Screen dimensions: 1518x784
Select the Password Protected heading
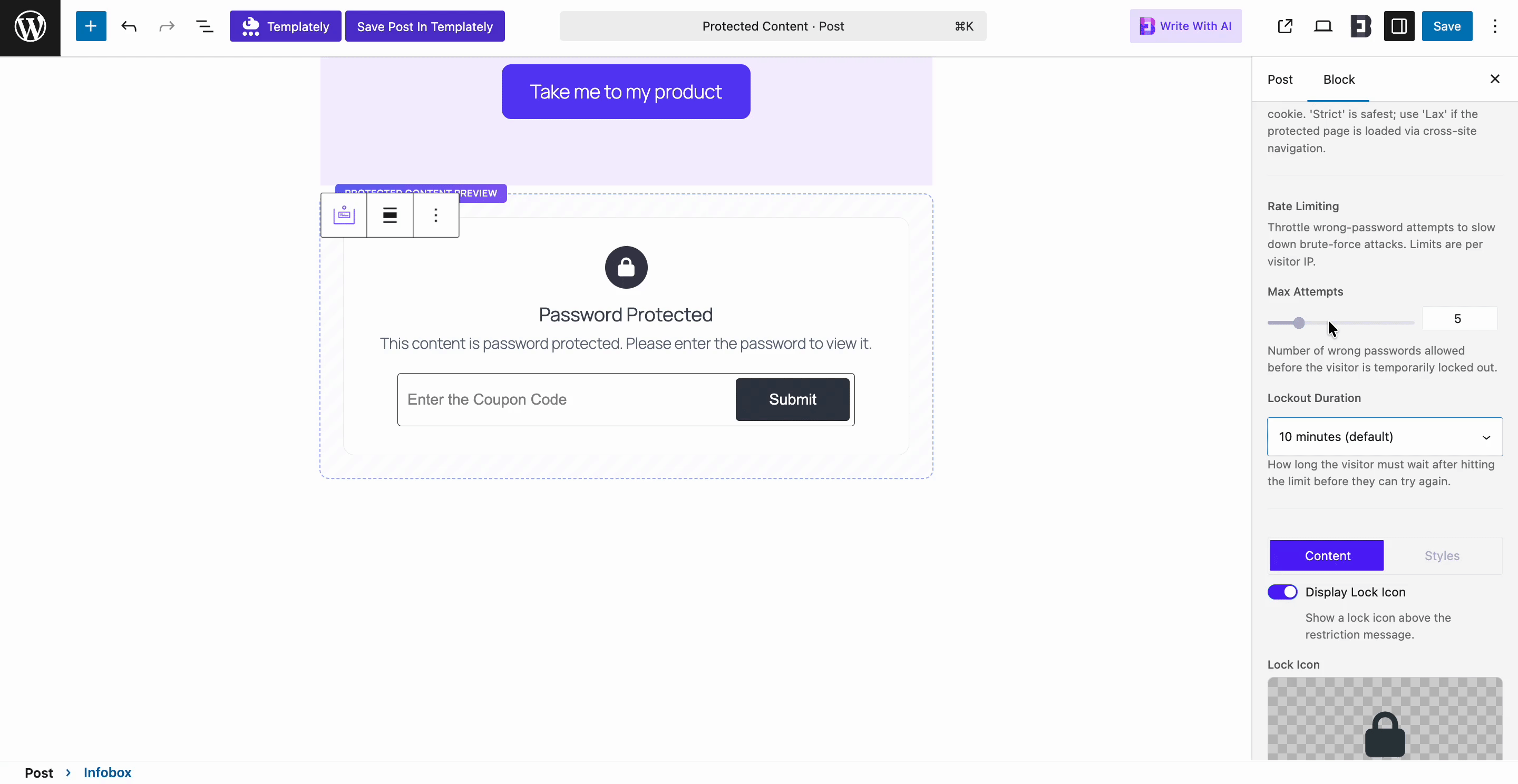[626, 315]
